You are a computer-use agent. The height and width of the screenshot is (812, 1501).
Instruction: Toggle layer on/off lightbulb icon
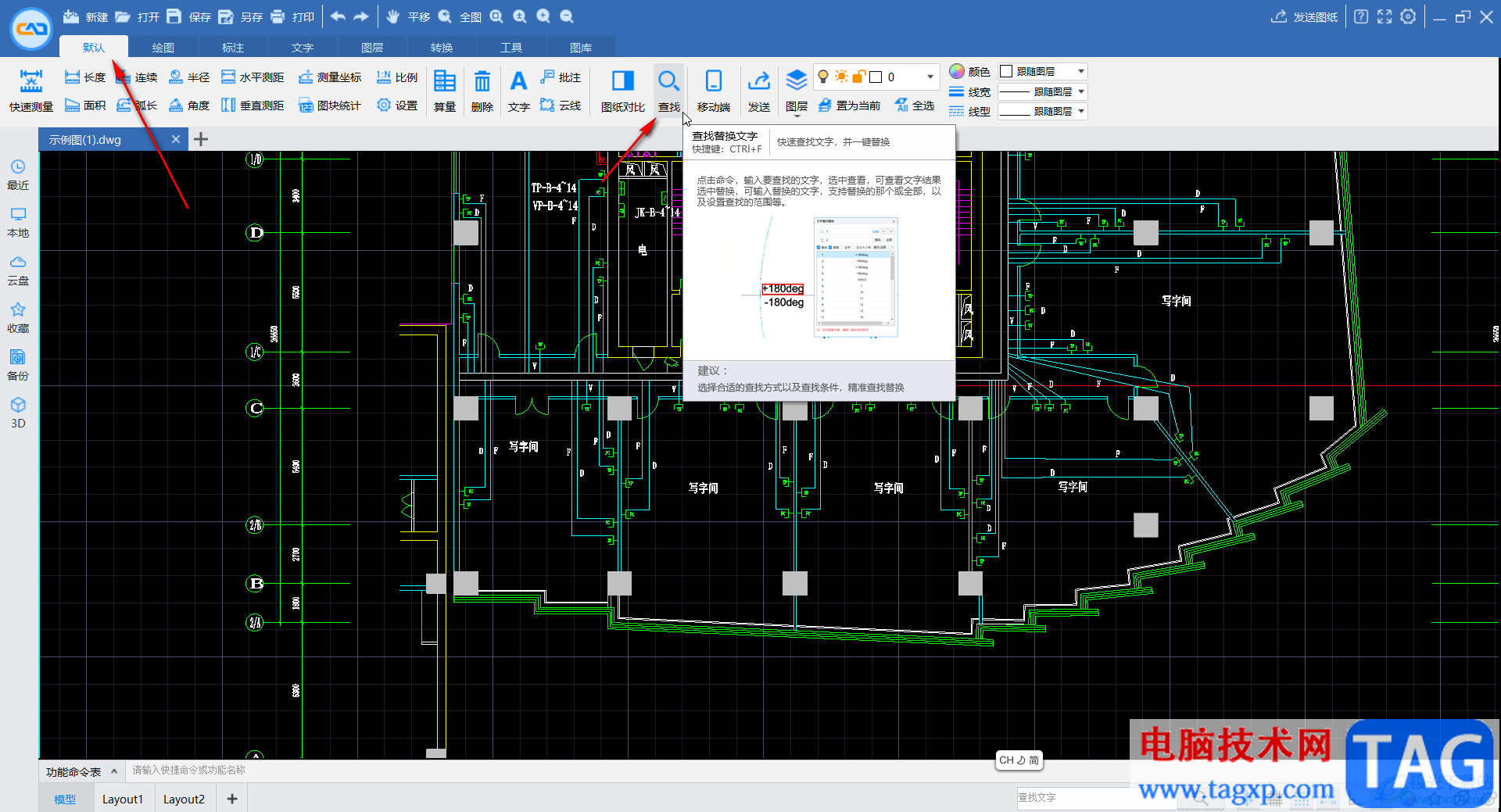[823, 77]
